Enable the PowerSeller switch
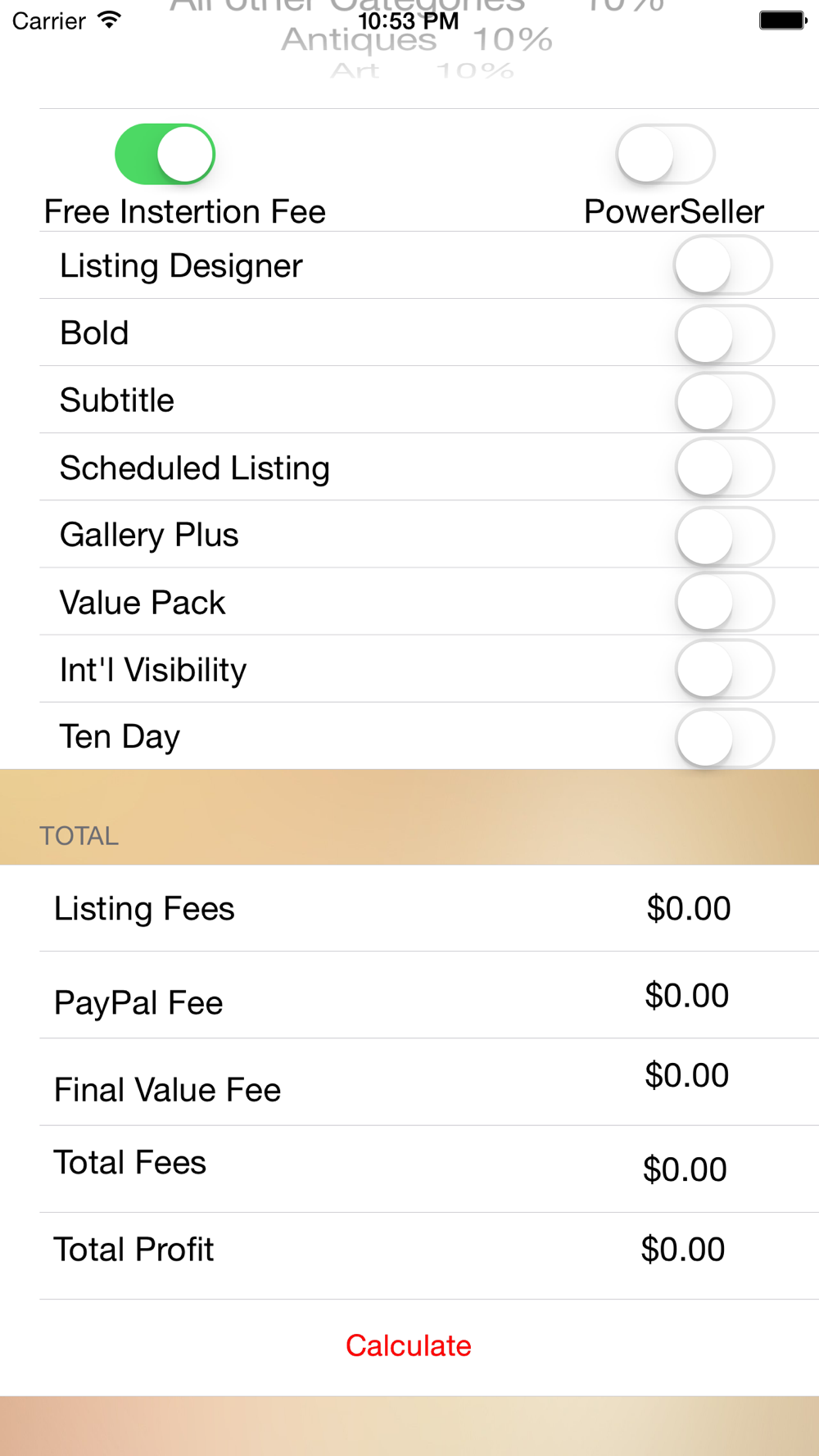 click(665, 154)
